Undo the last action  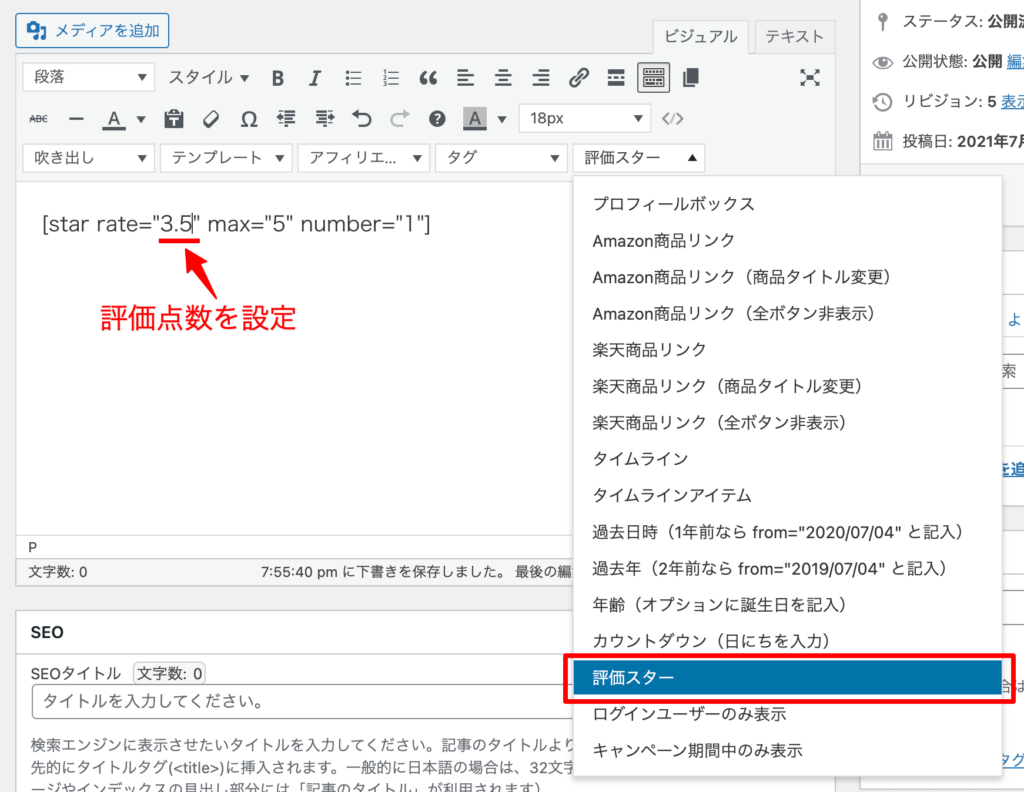[x=362, y=119]
